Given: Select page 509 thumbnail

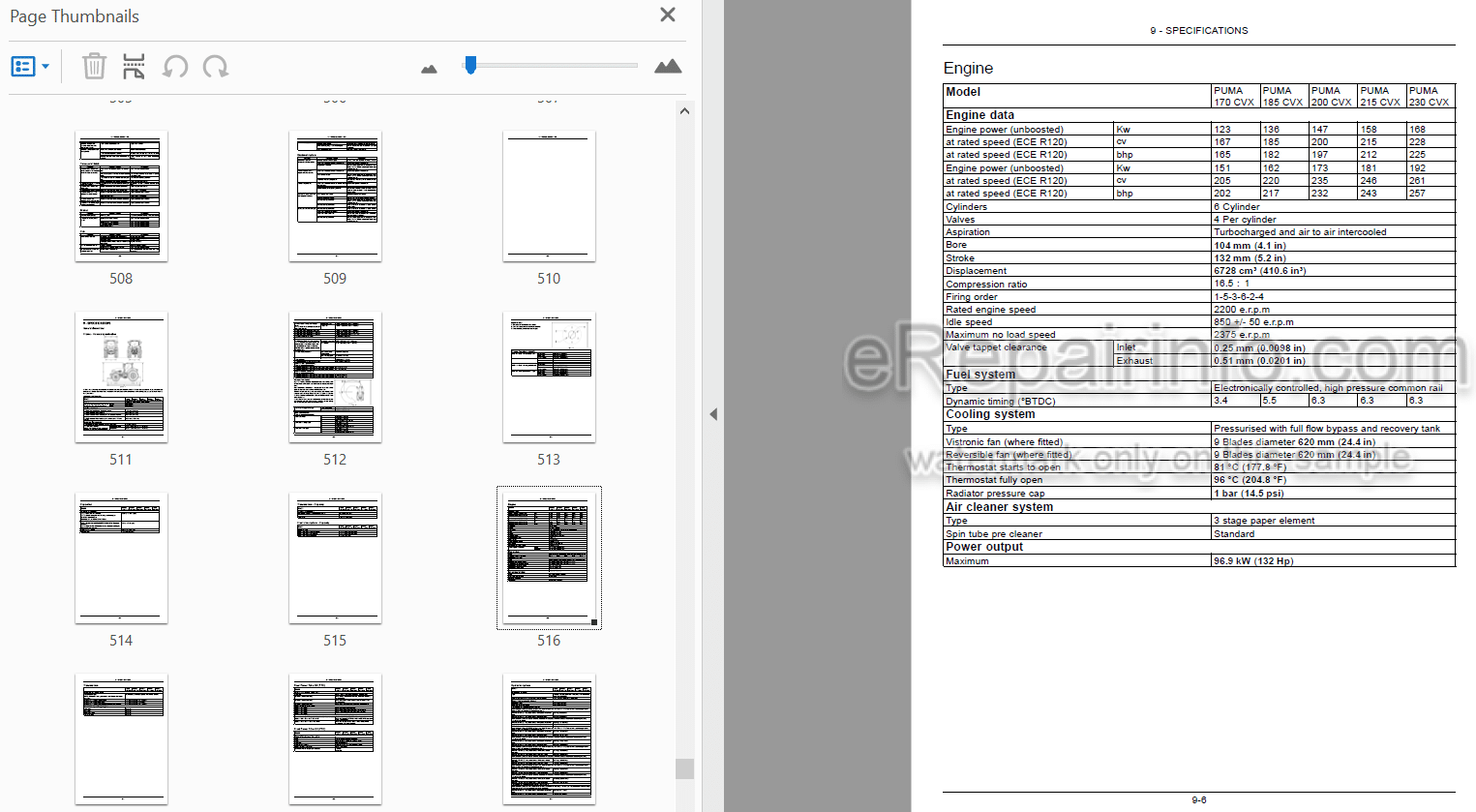Looking at the screenshot, I should tap(335, 196).
